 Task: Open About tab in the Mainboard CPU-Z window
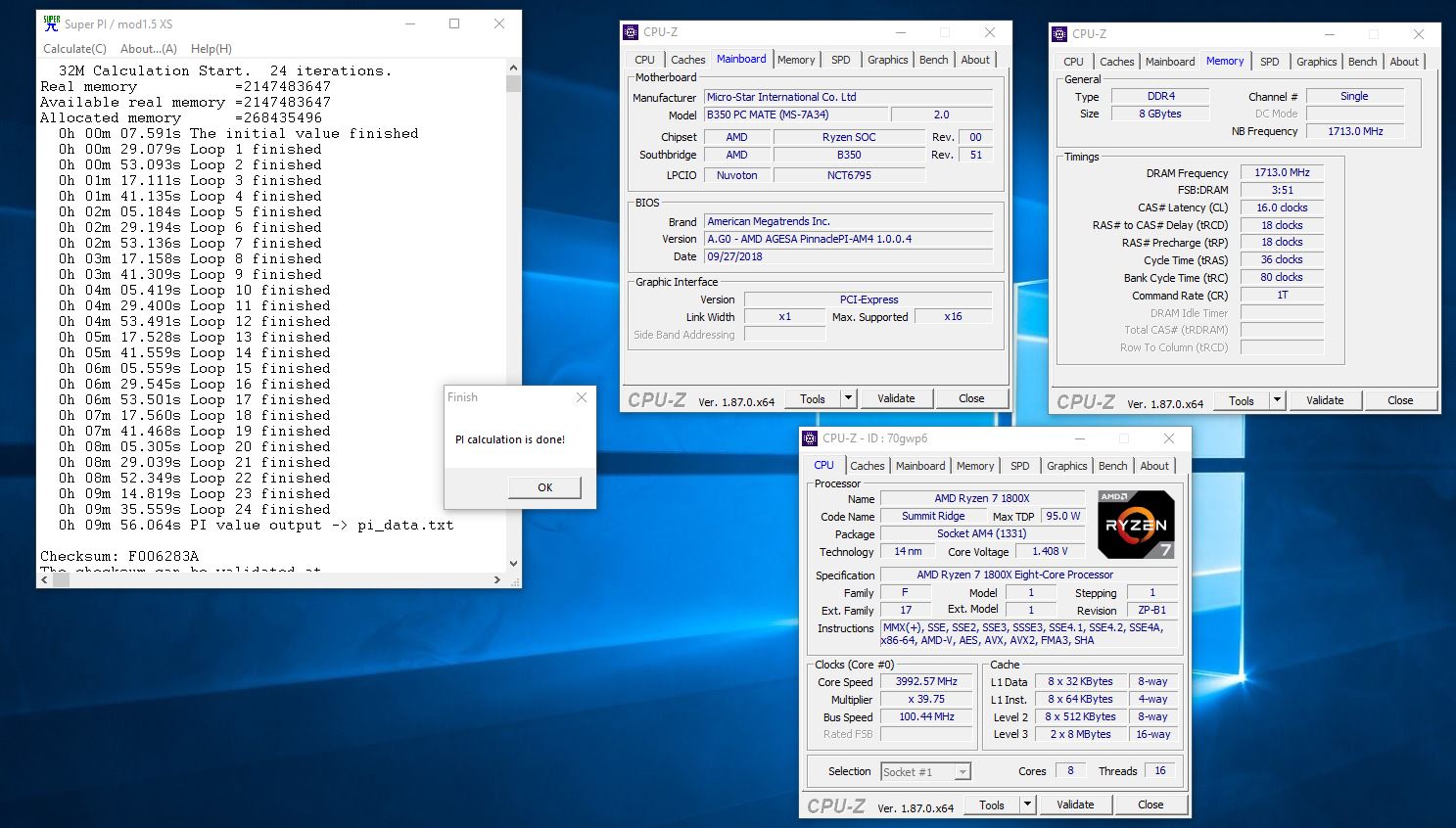[x=975, y=60]
